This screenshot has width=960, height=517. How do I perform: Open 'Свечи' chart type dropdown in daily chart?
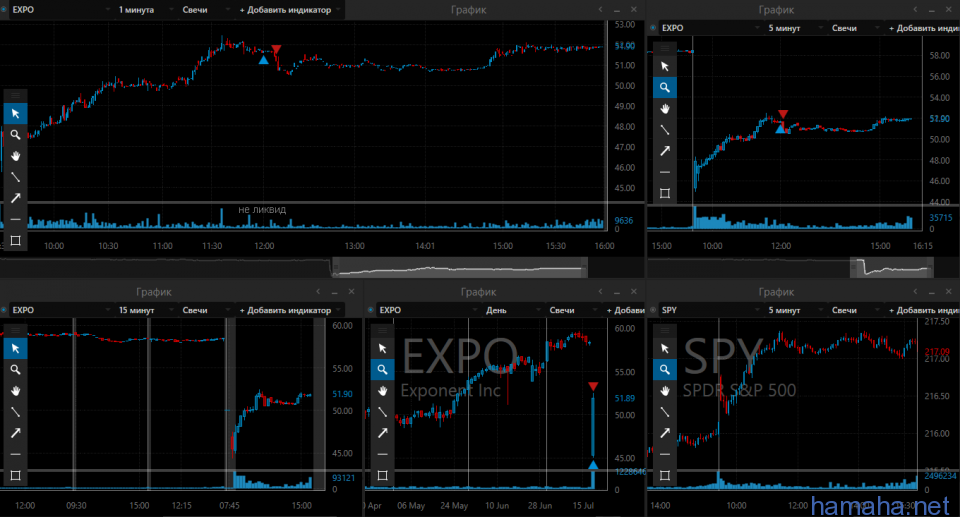(572, 310)
